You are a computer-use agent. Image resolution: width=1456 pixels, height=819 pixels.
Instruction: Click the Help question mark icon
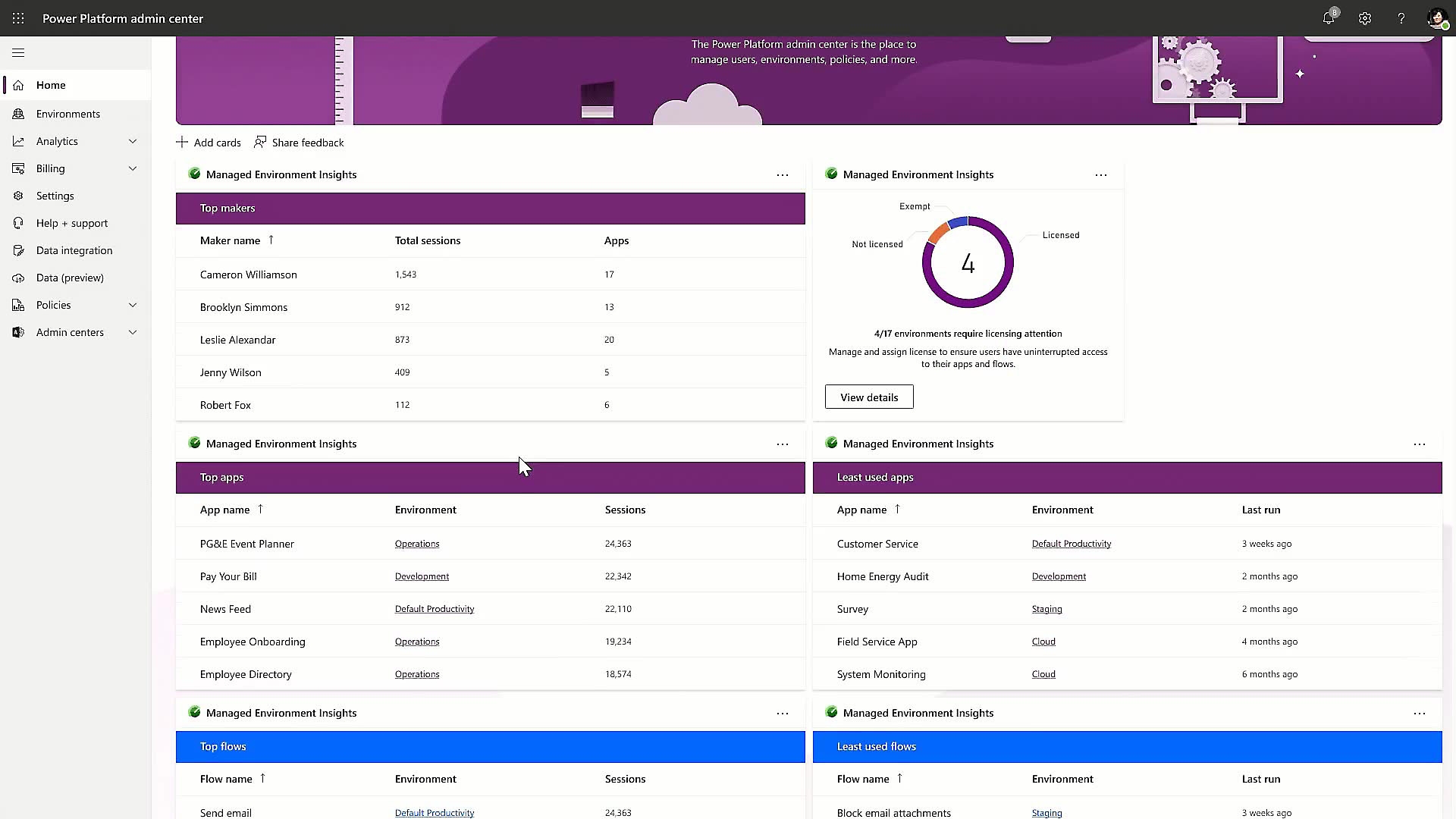1401,18
